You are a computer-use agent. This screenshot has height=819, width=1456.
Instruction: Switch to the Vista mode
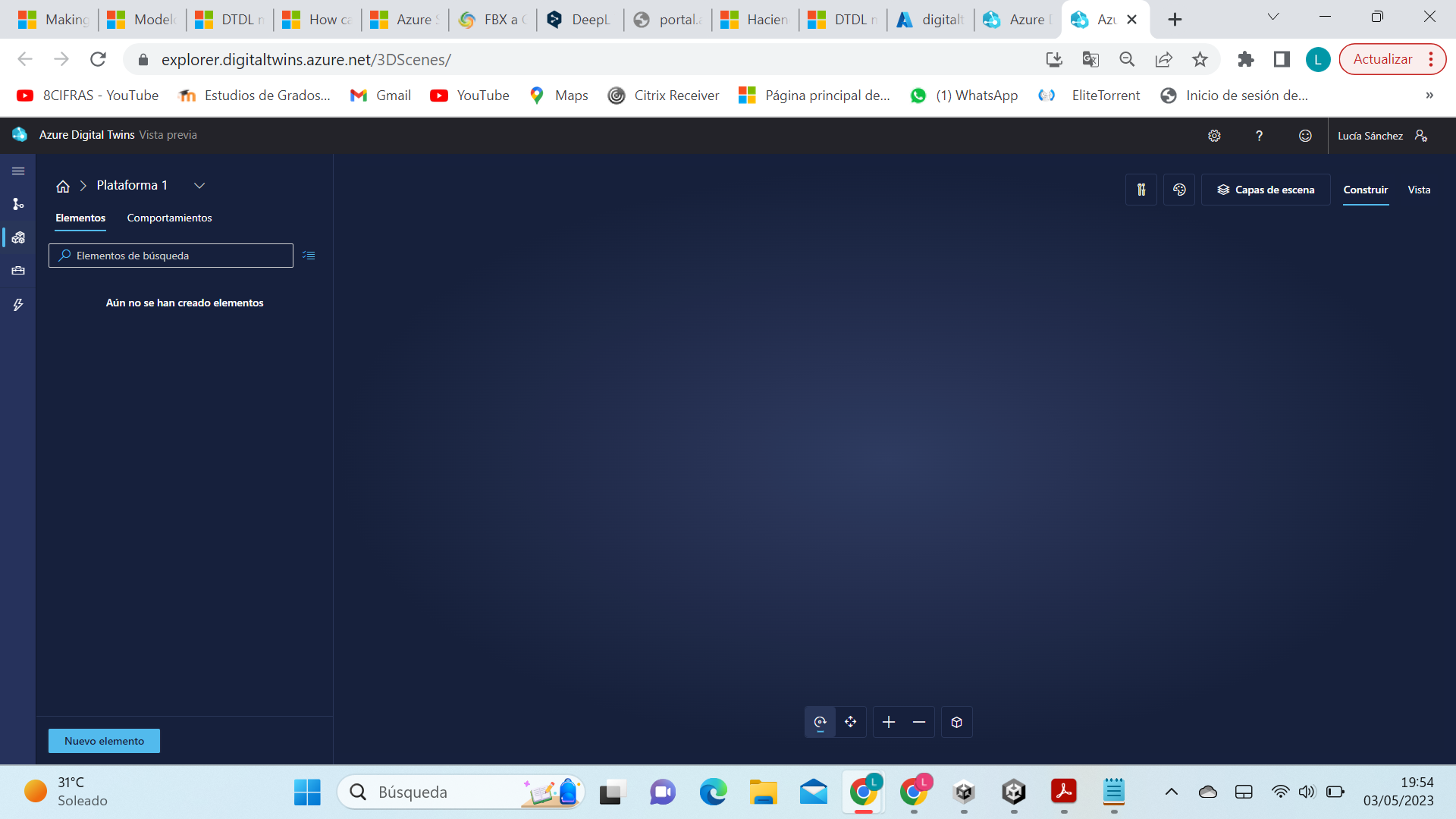pyautogui.click(x=1419, y=190)
